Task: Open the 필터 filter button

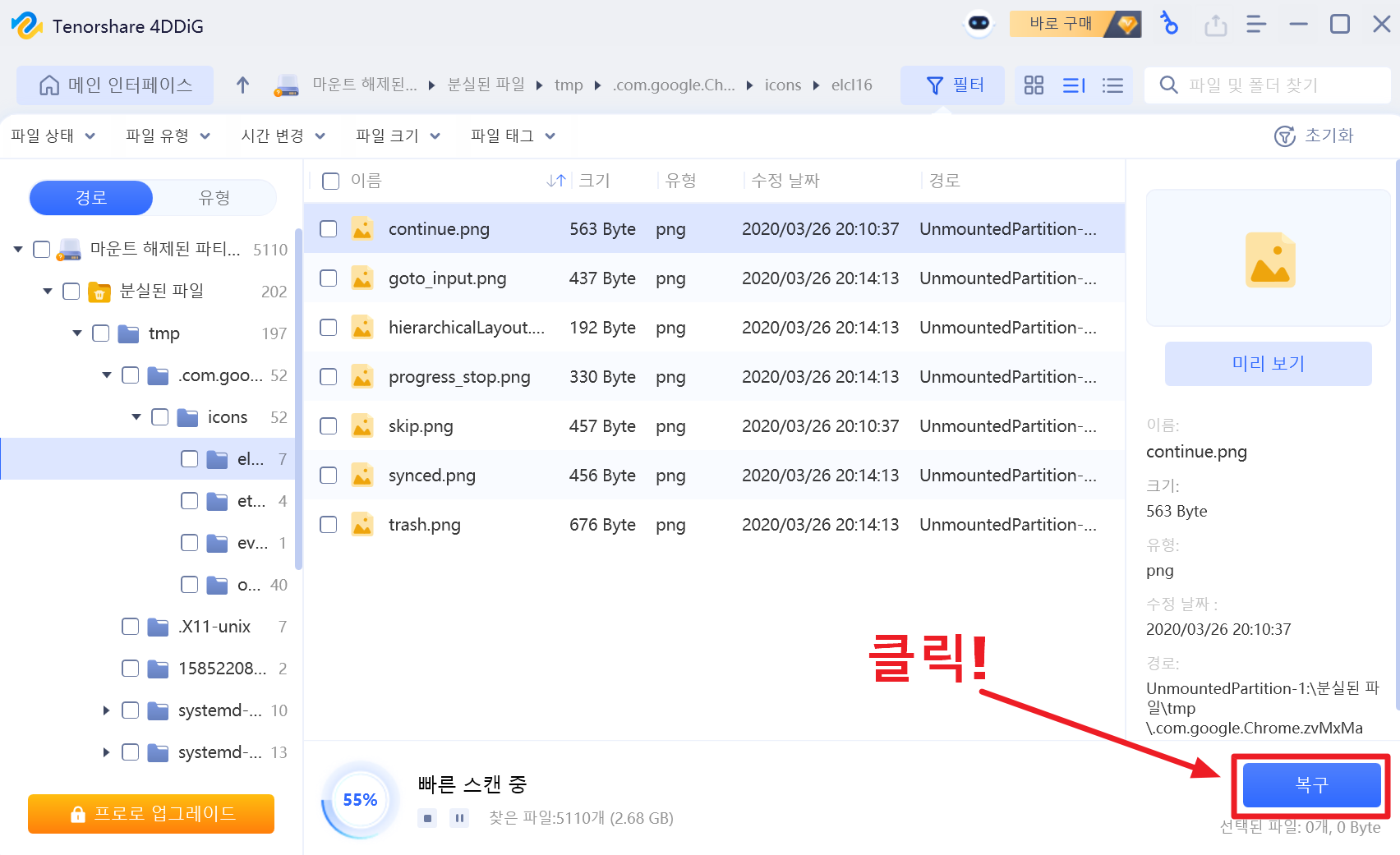Action: pyautogui.click(x=952, y=85)
